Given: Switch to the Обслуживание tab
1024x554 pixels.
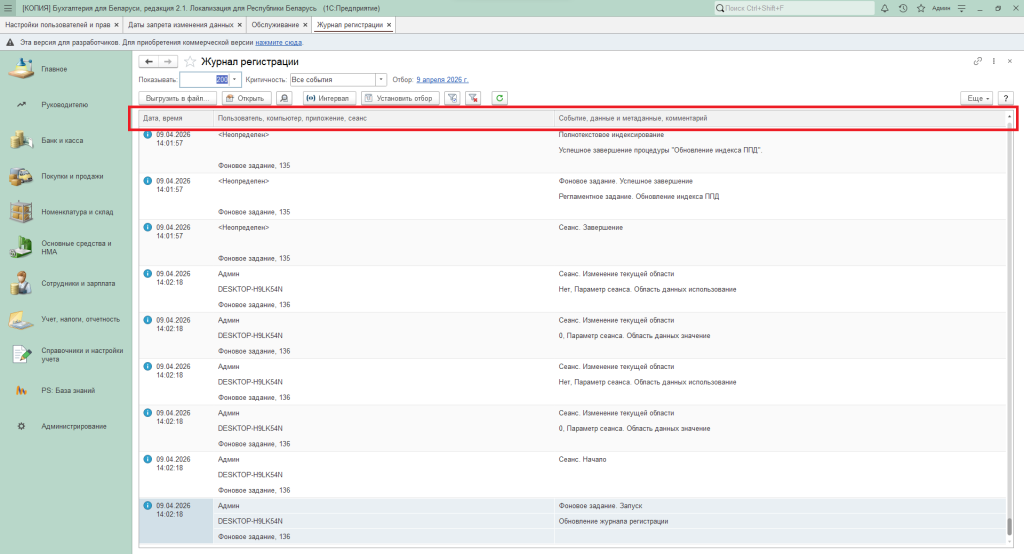Looking at the screenshot, I should (271, 24).
